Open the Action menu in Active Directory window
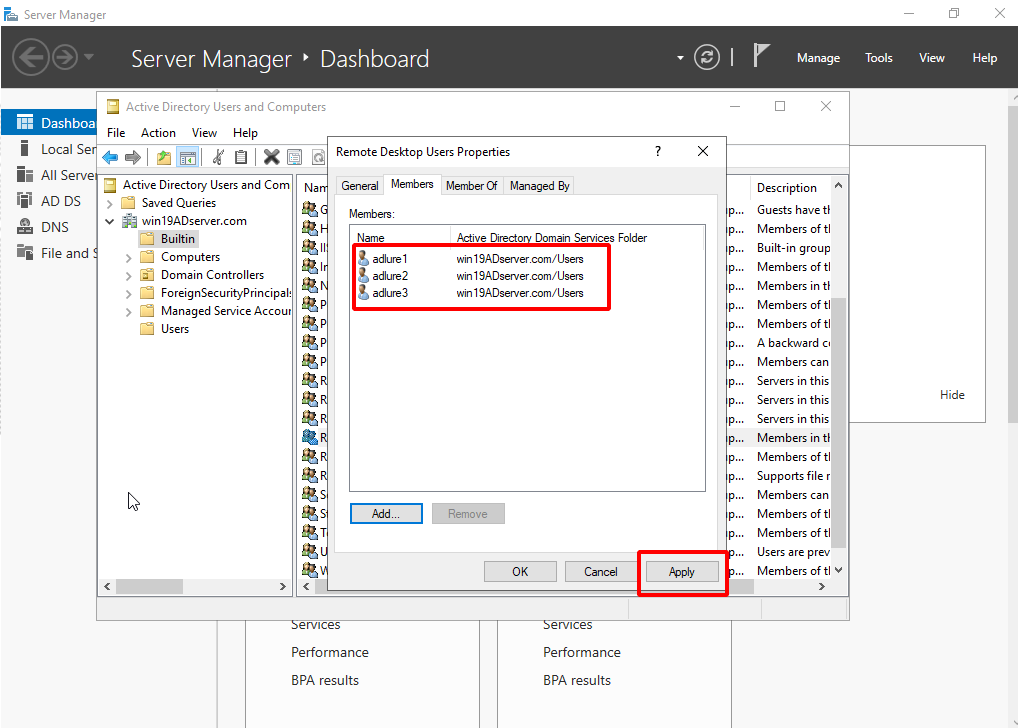Image resolution: width=1018 pixels, height=728 pixels. [158, 132]
